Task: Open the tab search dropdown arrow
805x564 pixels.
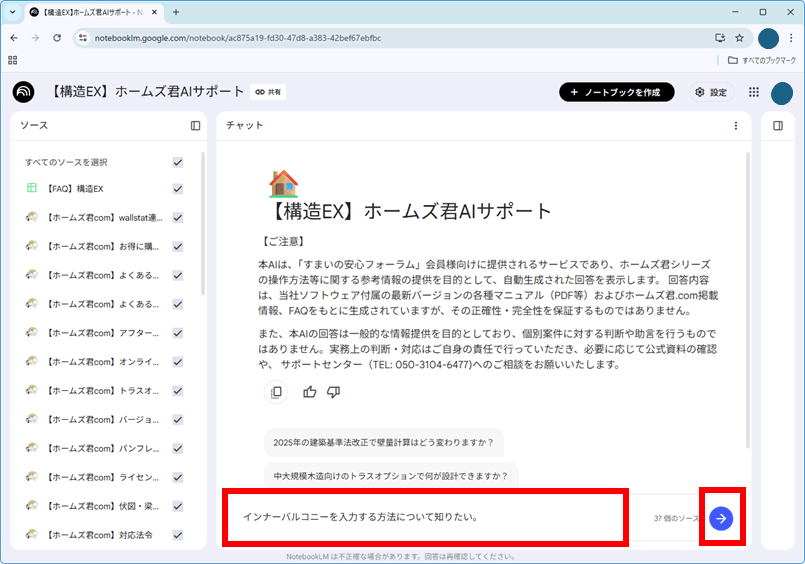Action: click(13, 12)
